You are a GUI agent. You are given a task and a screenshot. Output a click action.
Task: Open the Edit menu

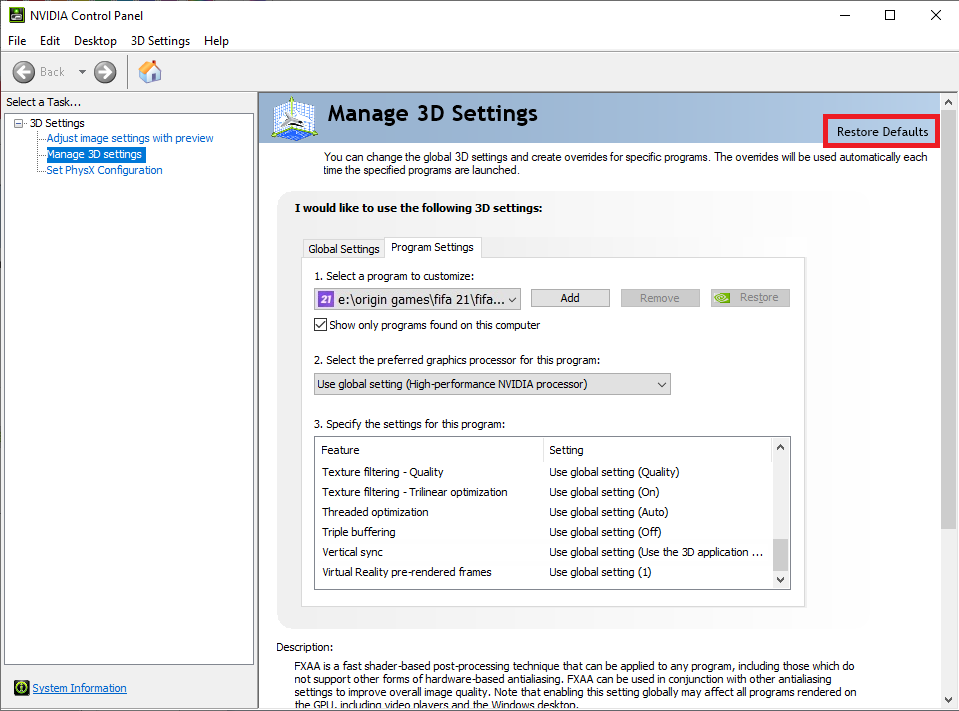pyautogui.click(x=50, y=41)
